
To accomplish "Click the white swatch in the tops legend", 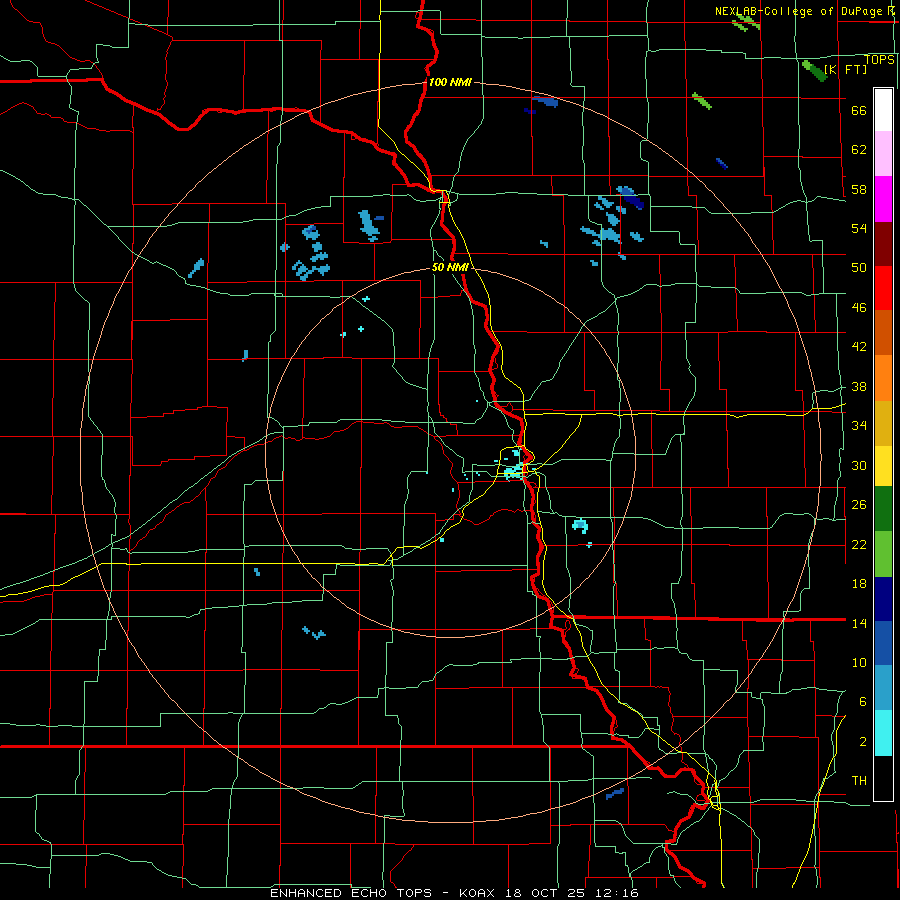I will pos(883,110).
